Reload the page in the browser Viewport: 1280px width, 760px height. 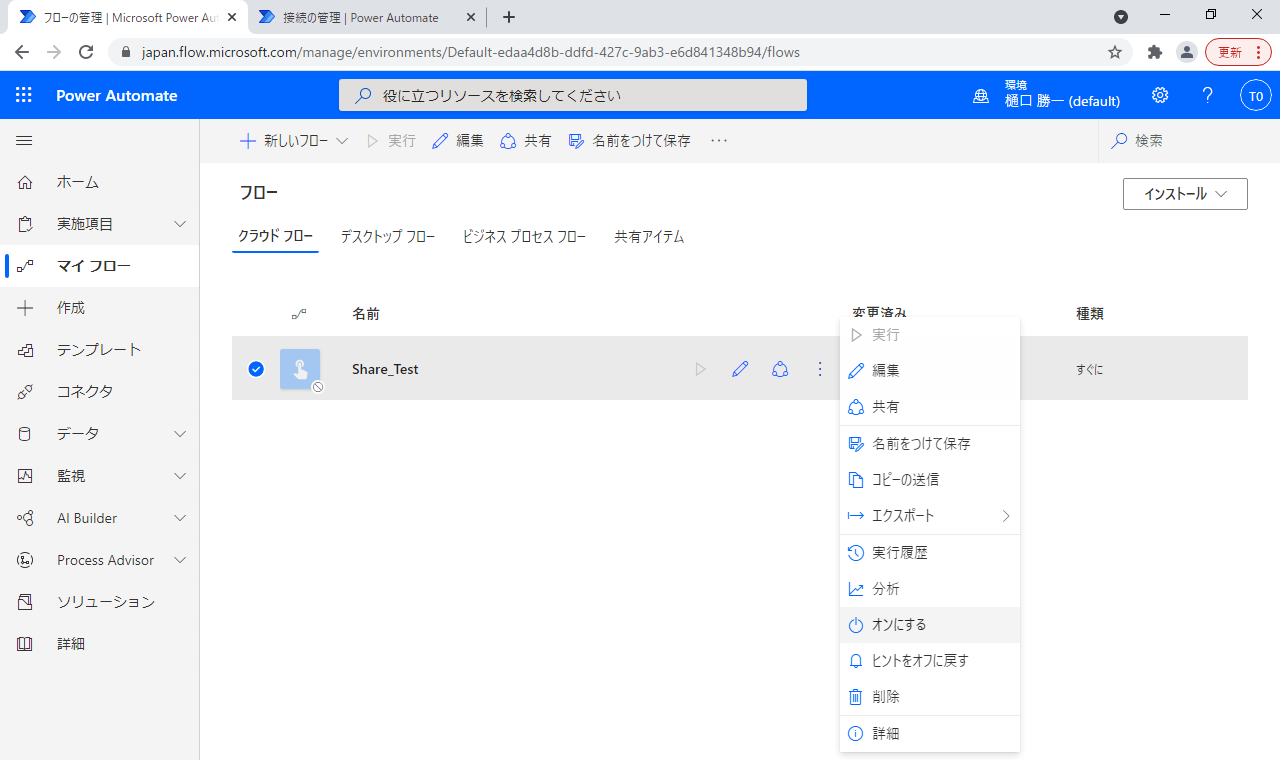[x=86, y=52]
